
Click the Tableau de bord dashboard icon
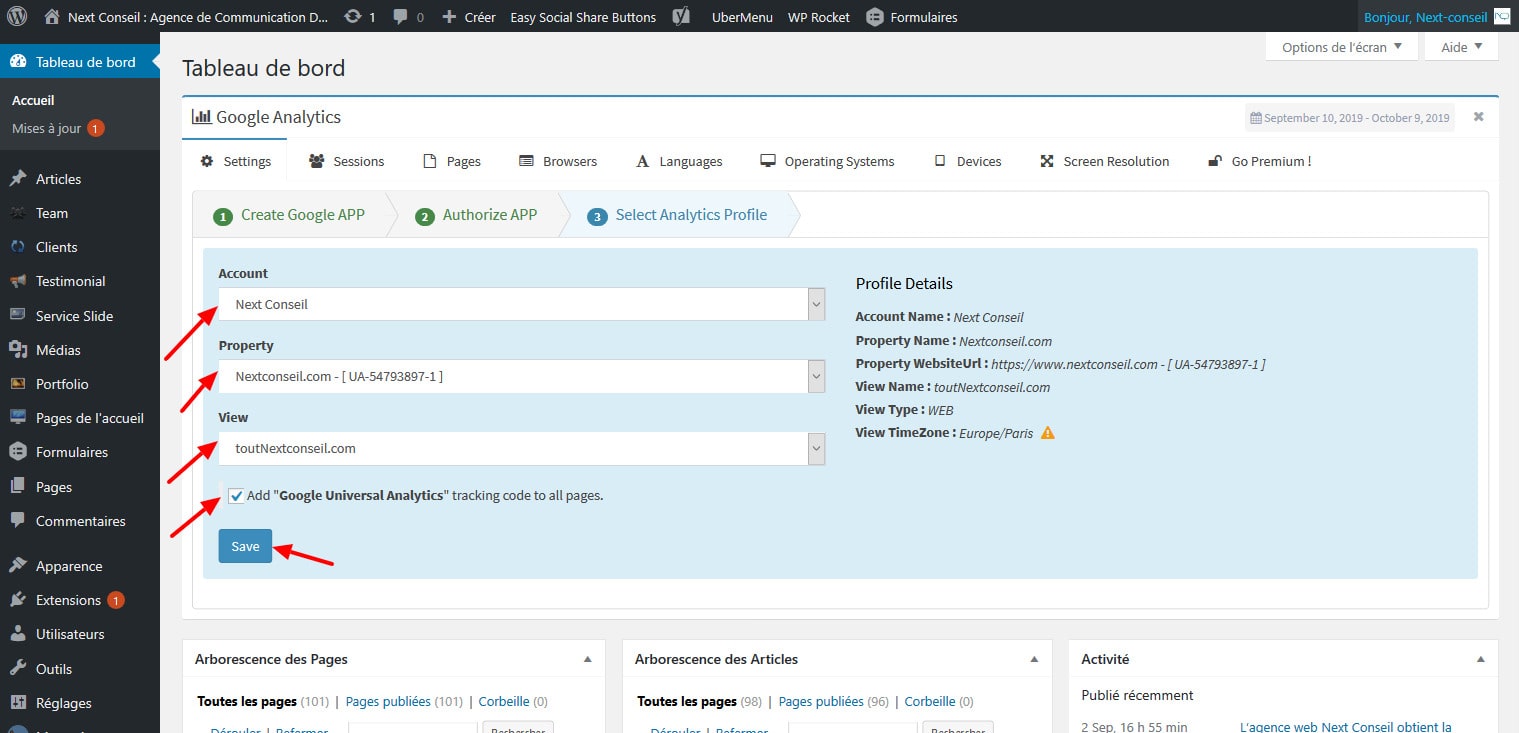(18, 62)
